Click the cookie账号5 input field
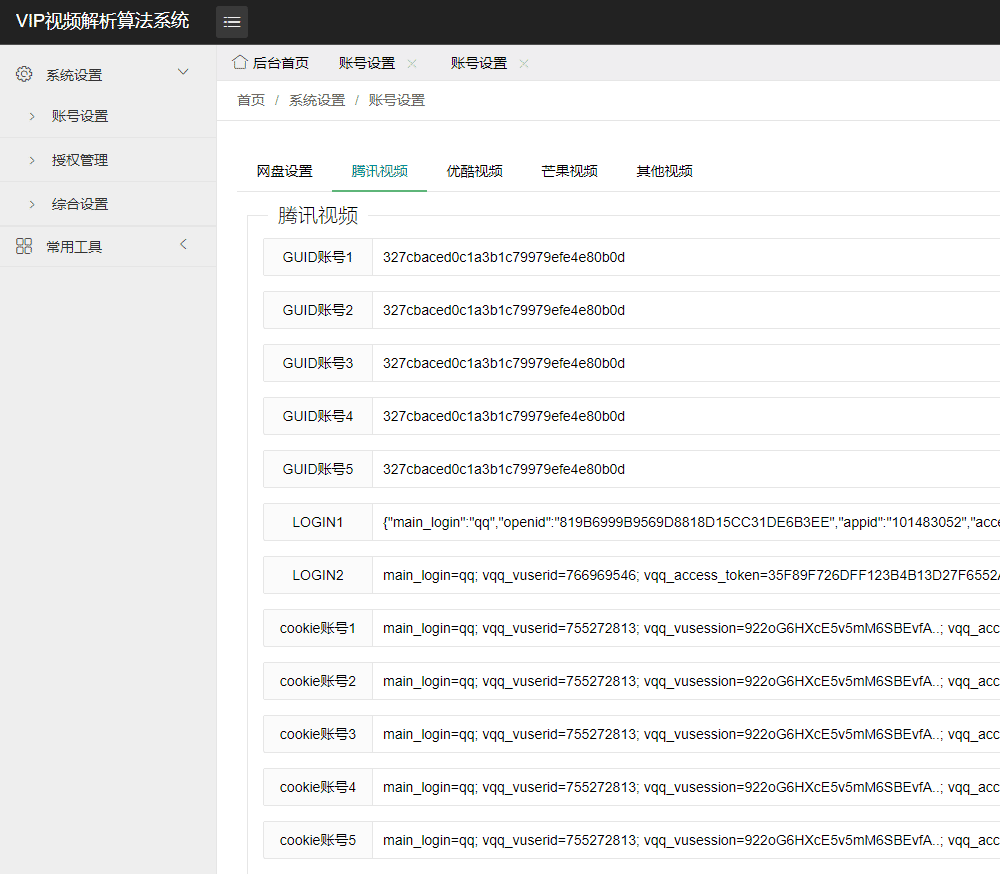Screen dimensions: 1000x874 (686, 840)
